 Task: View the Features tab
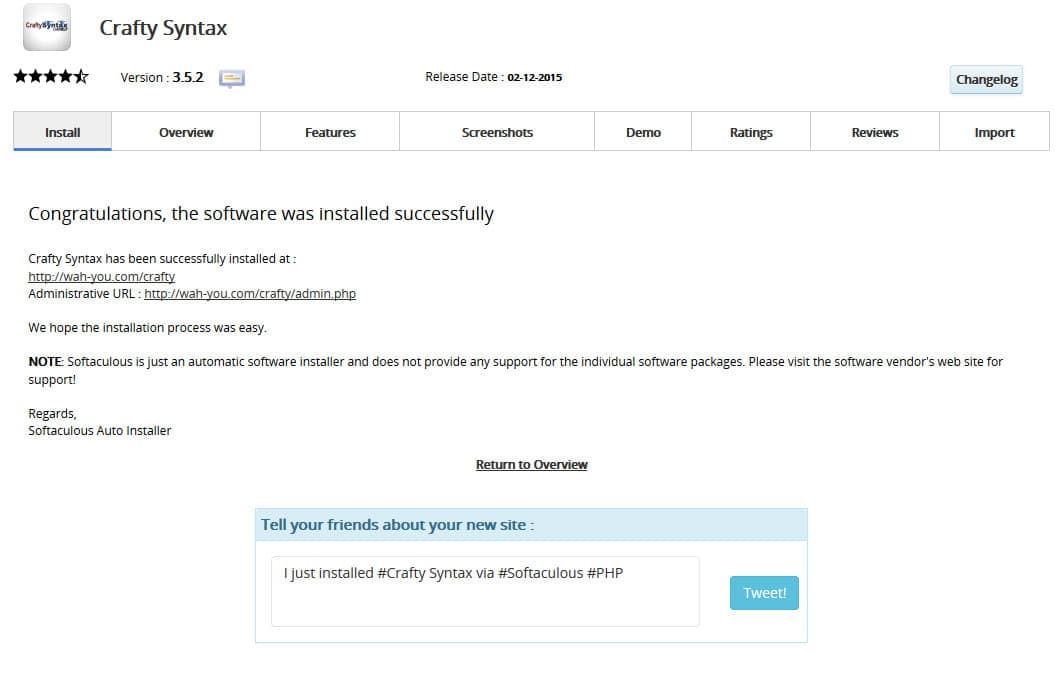click(x=330, y=132)
